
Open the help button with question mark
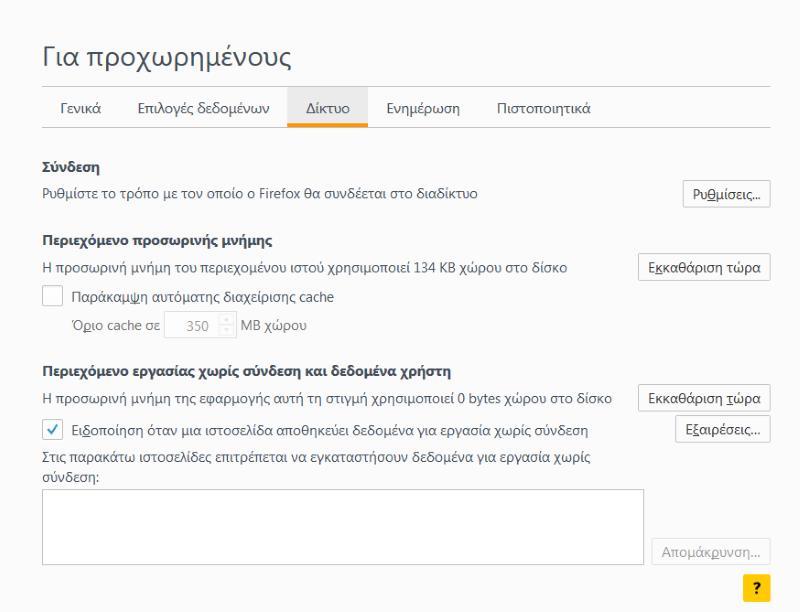click(x=756, y=588)
